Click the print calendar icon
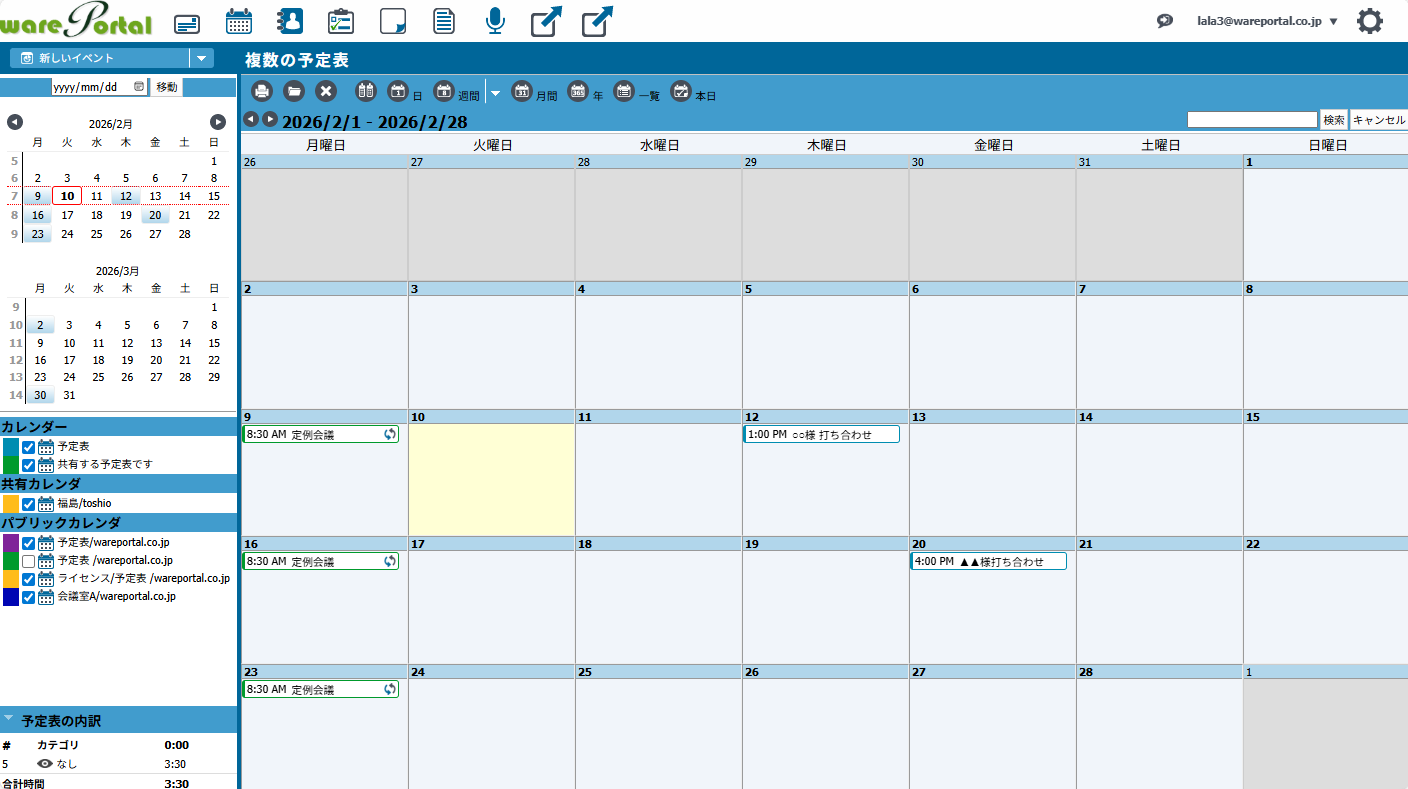Screen dimensions: 1408x789 262,91
